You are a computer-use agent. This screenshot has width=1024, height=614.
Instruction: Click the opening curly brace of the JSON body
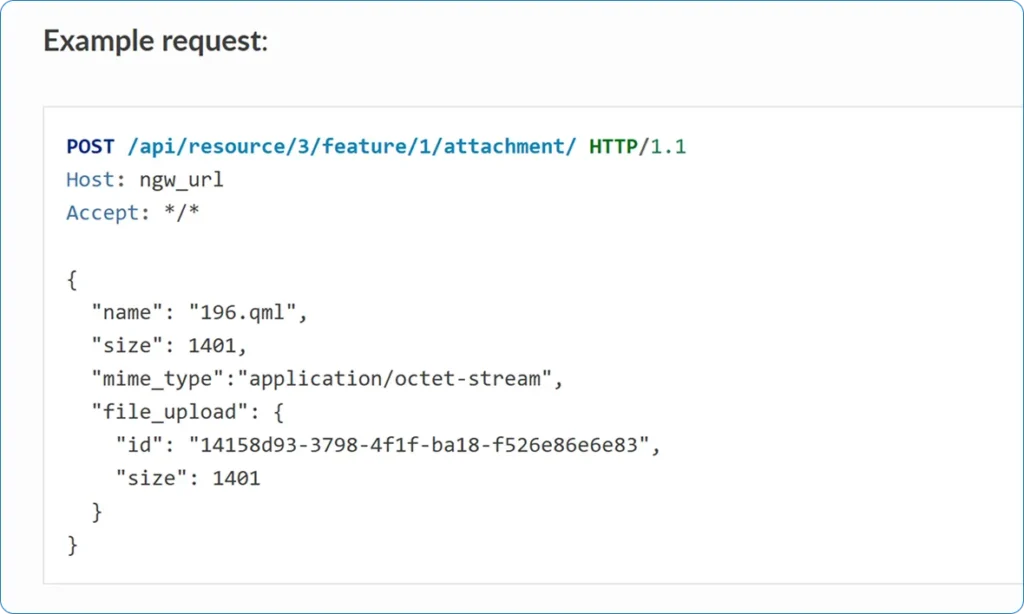coord(72,279)
